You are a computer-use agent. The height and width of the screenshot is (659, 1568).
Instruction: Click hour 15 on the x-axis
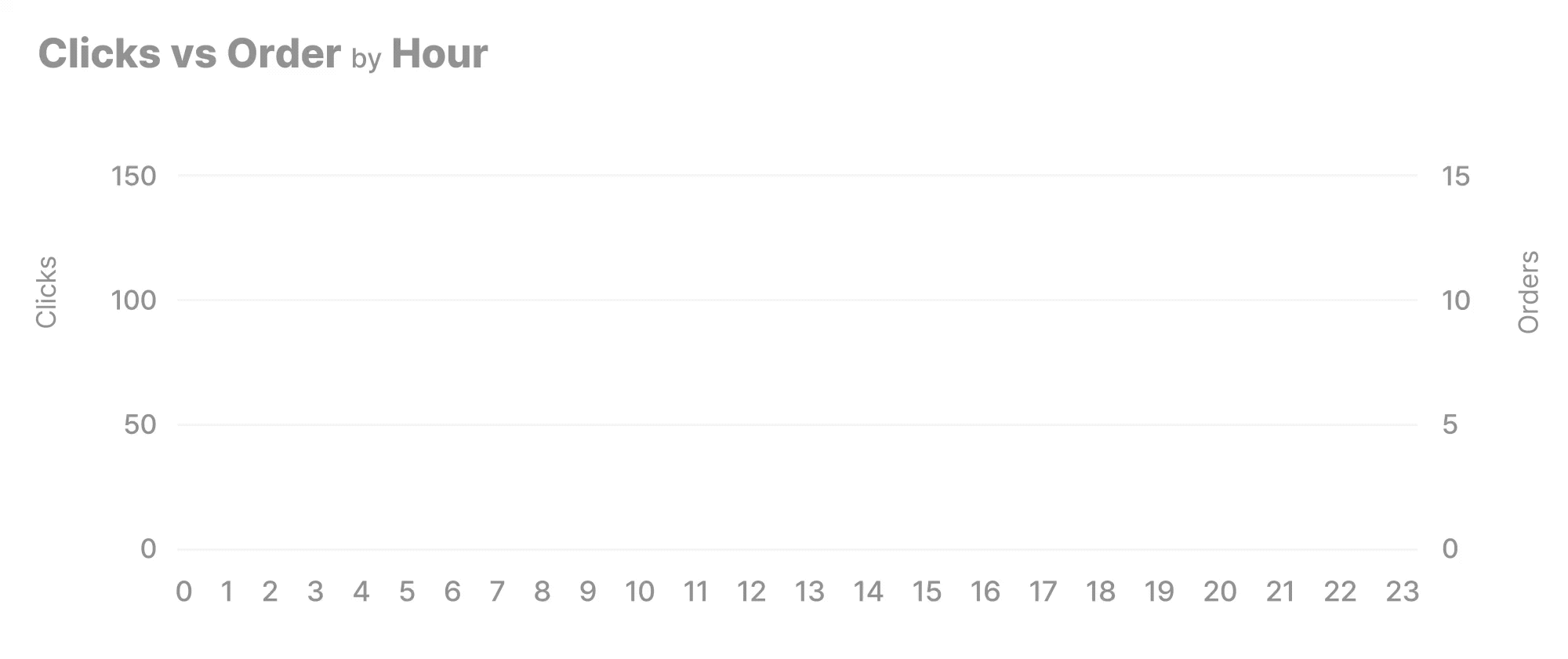pyautogui.click(x=927, y=592)
